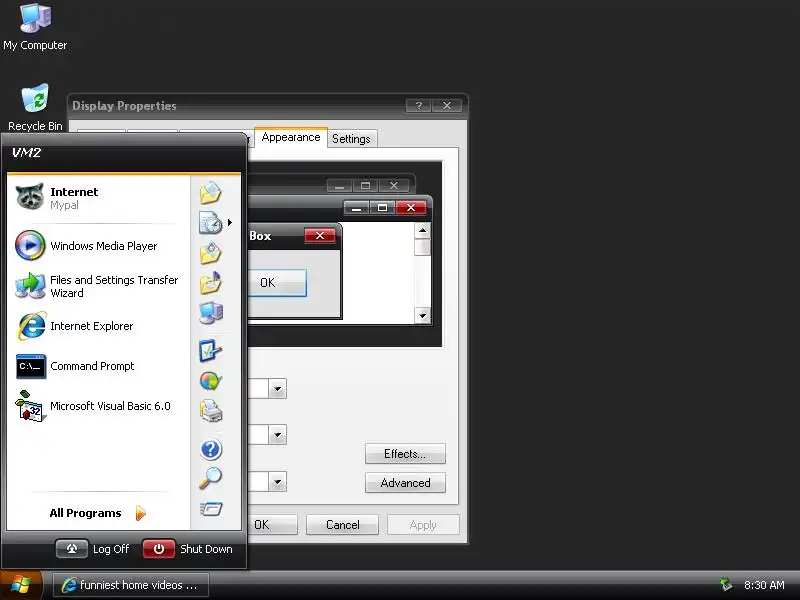Click the Advanced button

coord(405,483)
